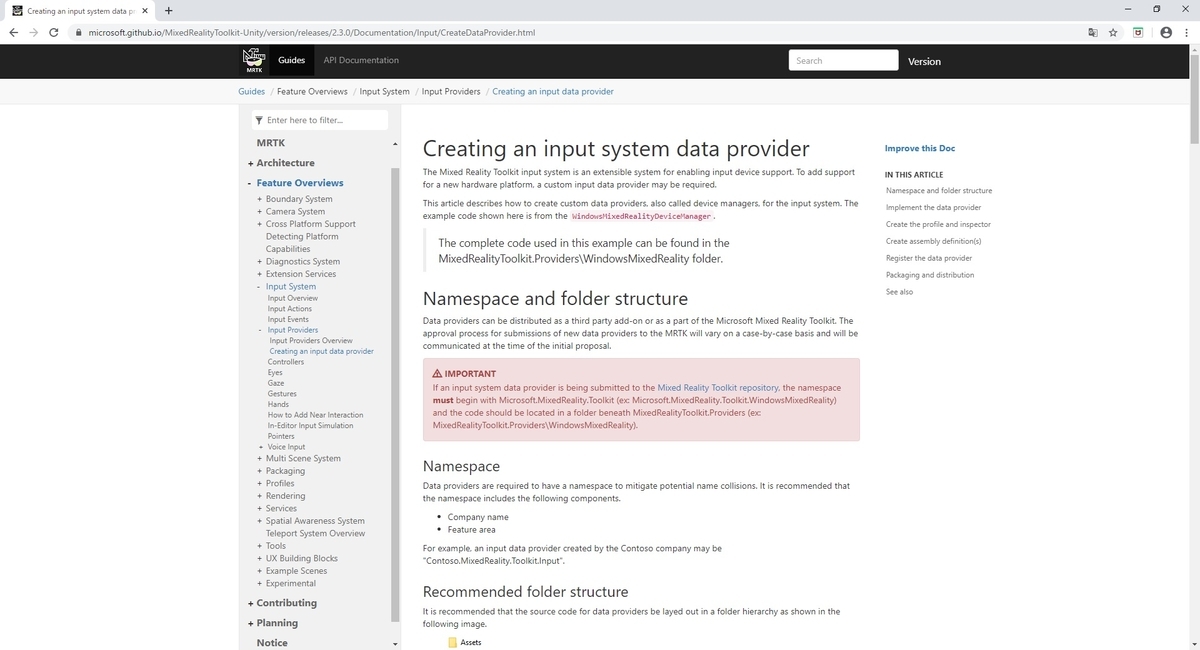Click the Version menu in navbar
Screen dimensions: 1200x650
[924, 61]
